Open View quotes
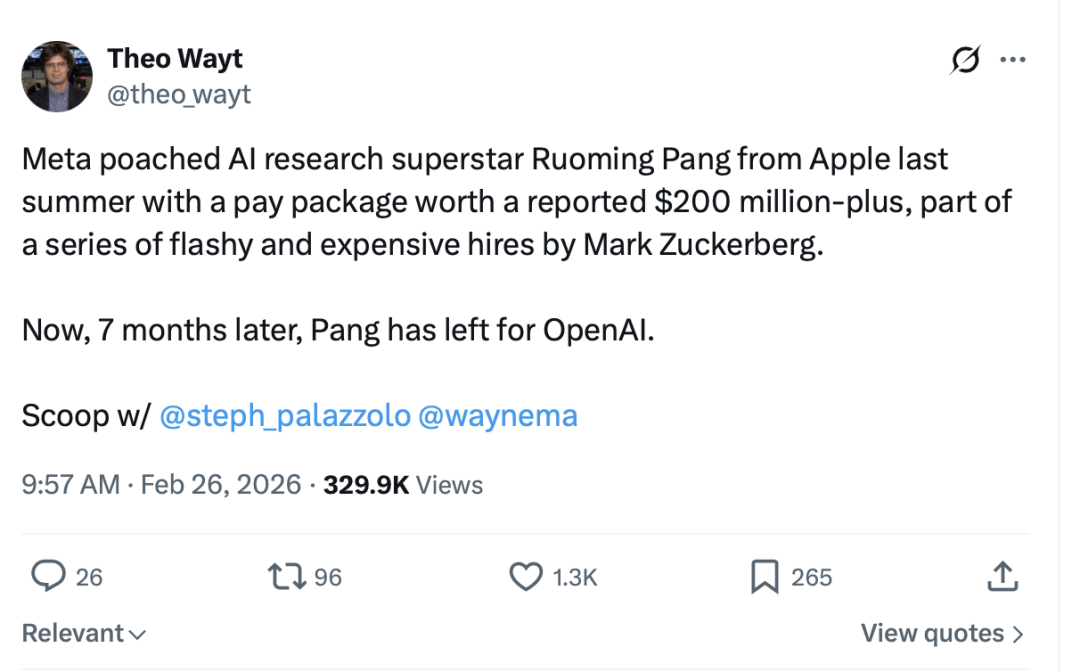 pos(942,633)
